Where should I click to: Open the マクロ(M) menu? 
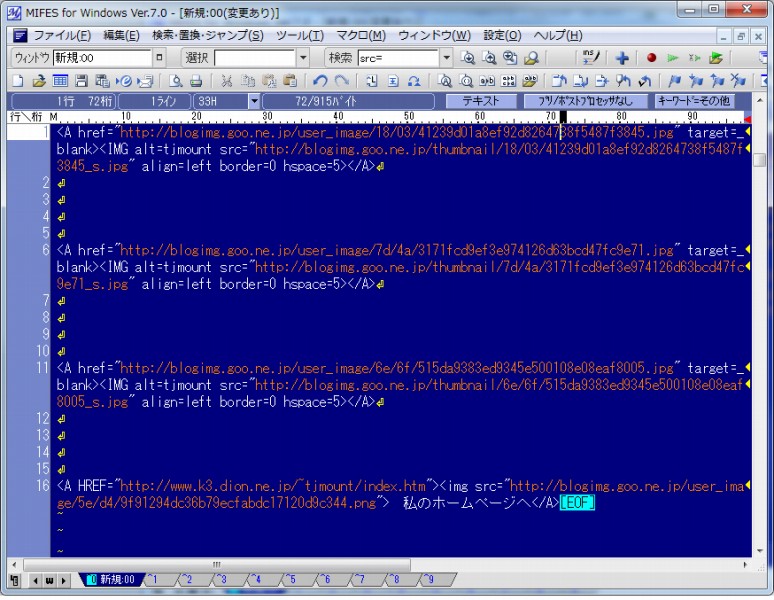tap(360, 35)
